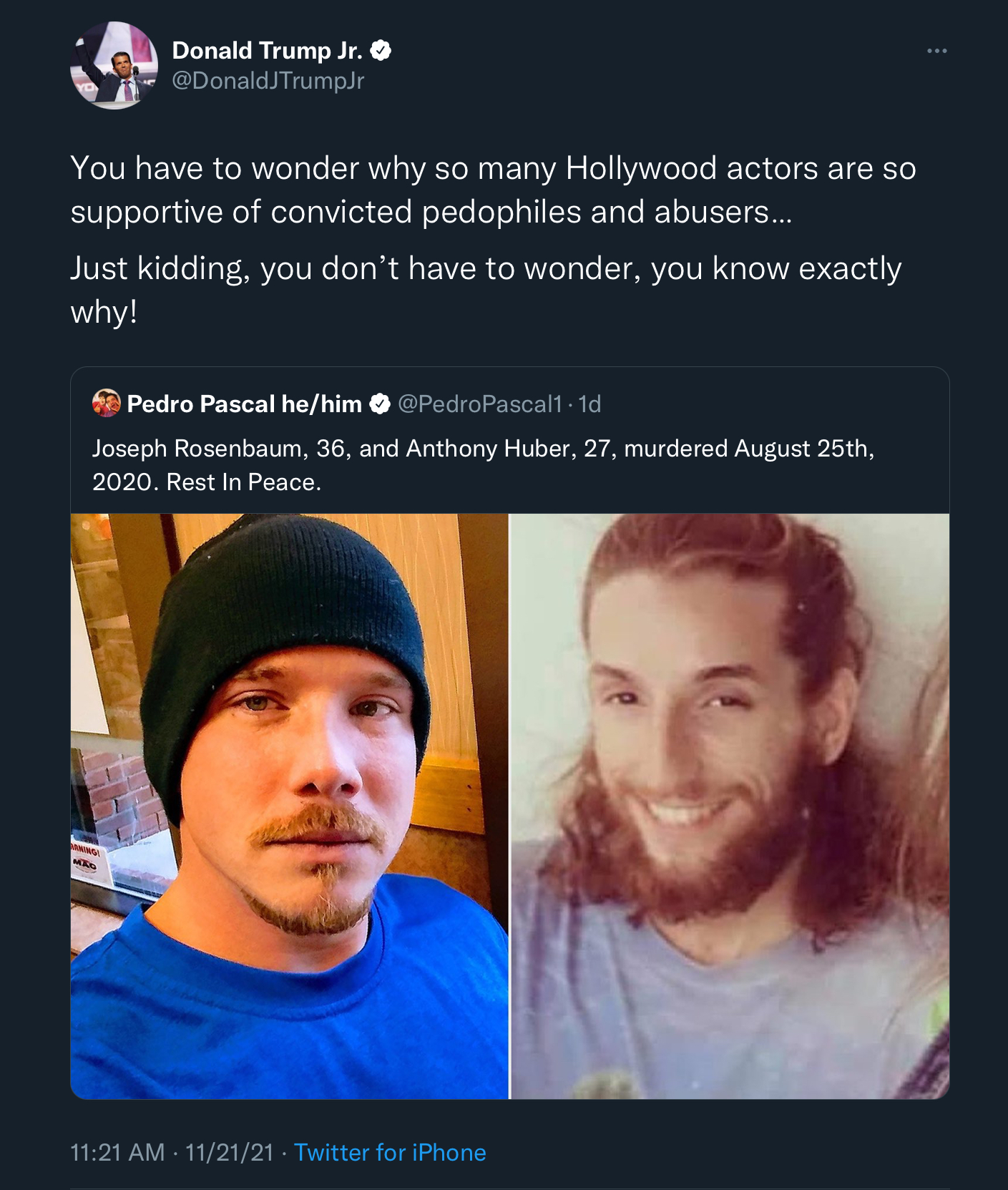Open Twitter for iPhone source link
The height and width of the screenshot is (1190, 1008).
point(390,1152)
